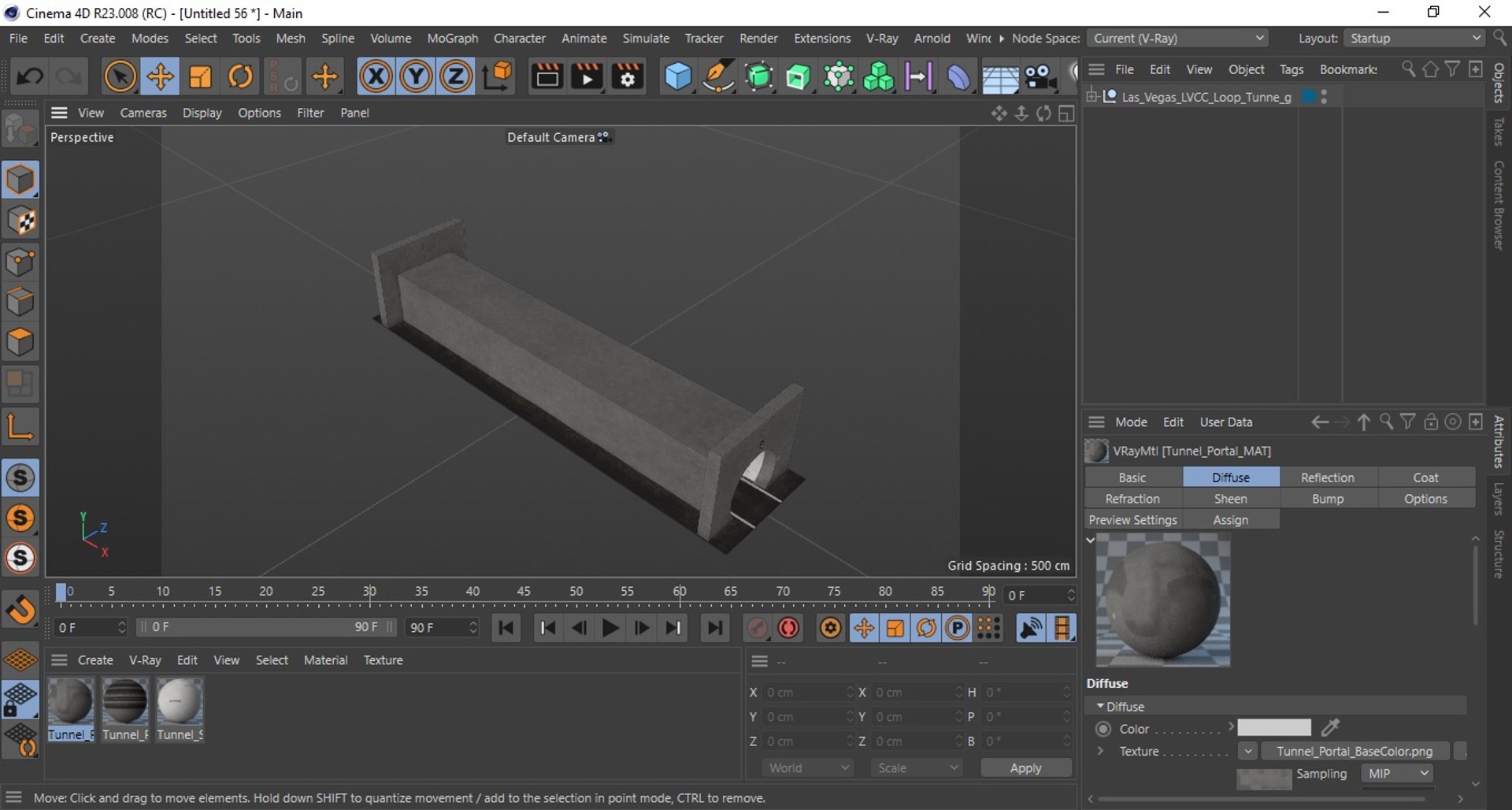Viewport: 1512px width, 810px height.
Task: Click the Diffuse color swatch
Action: click(x=1273, y=728)
